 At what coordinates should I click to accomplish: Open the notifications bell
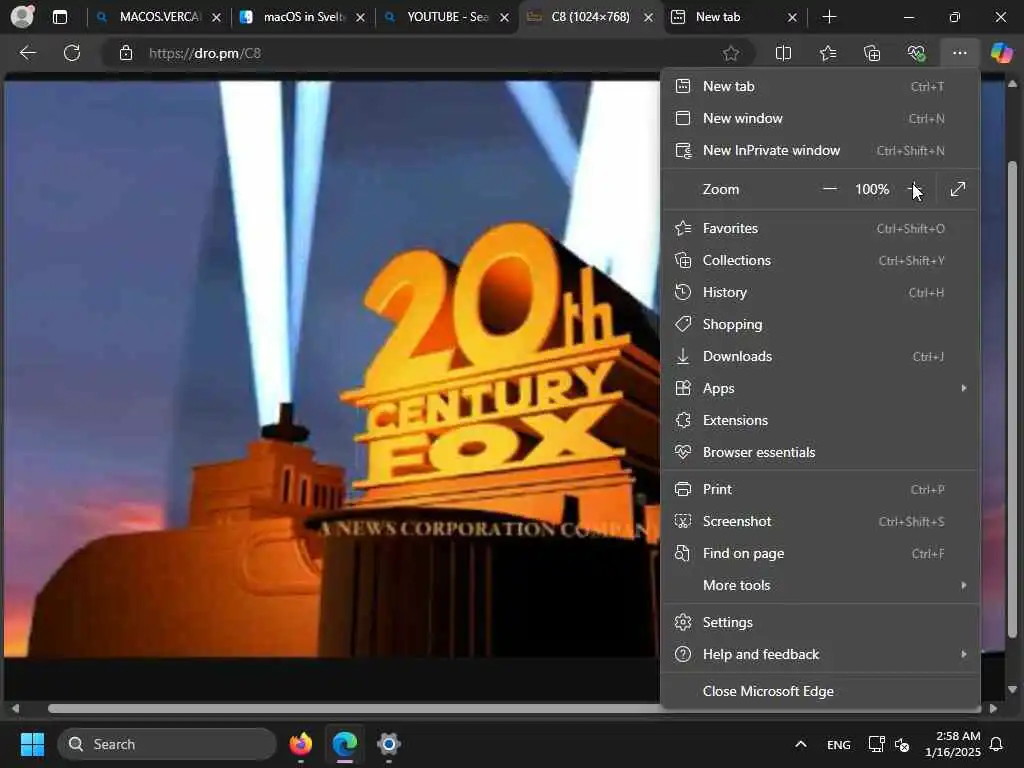997,744
